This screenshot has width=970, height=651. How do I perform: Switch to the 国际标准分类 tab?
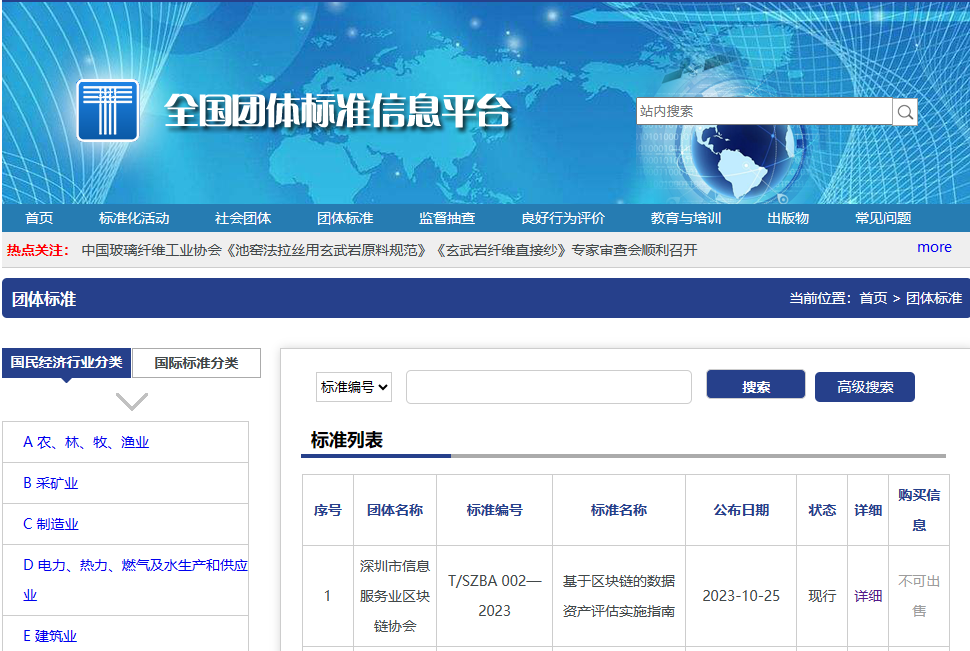click(x=196, y=362)
